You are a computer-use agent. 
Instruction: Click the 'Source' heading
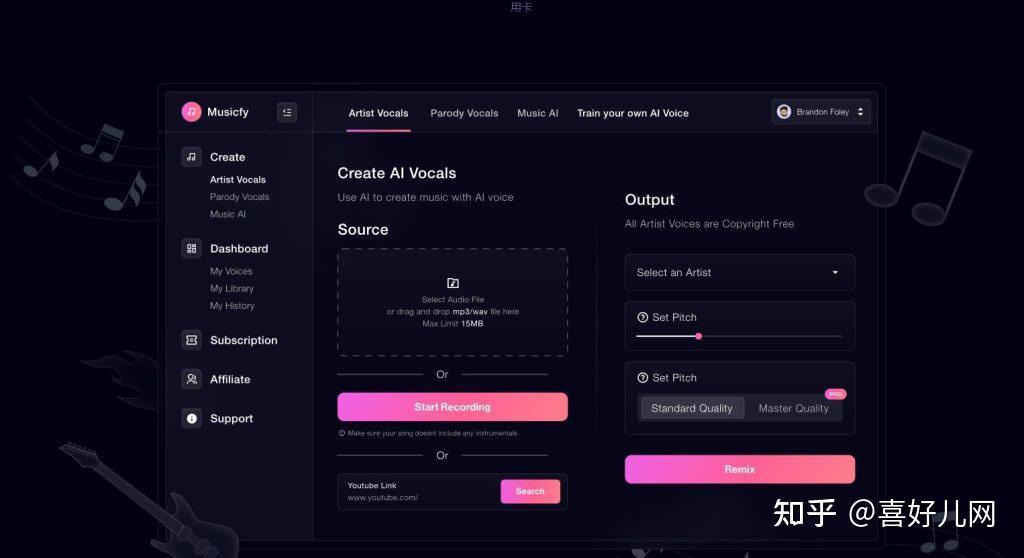click(362, 230)
